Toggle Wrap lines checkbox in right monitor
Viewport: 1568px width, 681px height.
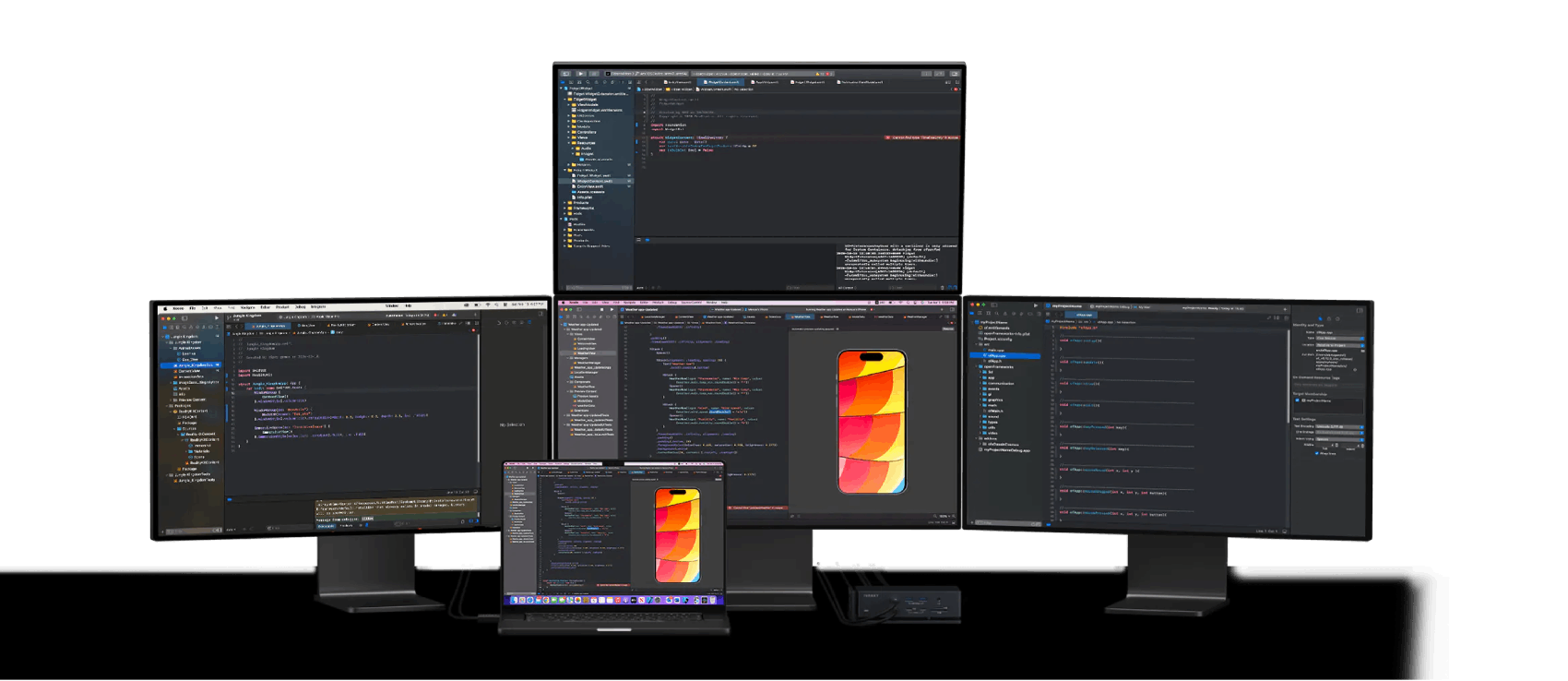[1317, 453]
